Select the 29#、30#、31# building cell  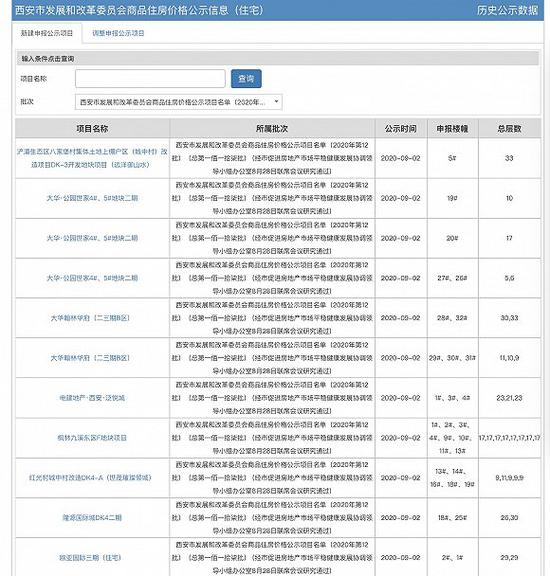tap(452, 358)
